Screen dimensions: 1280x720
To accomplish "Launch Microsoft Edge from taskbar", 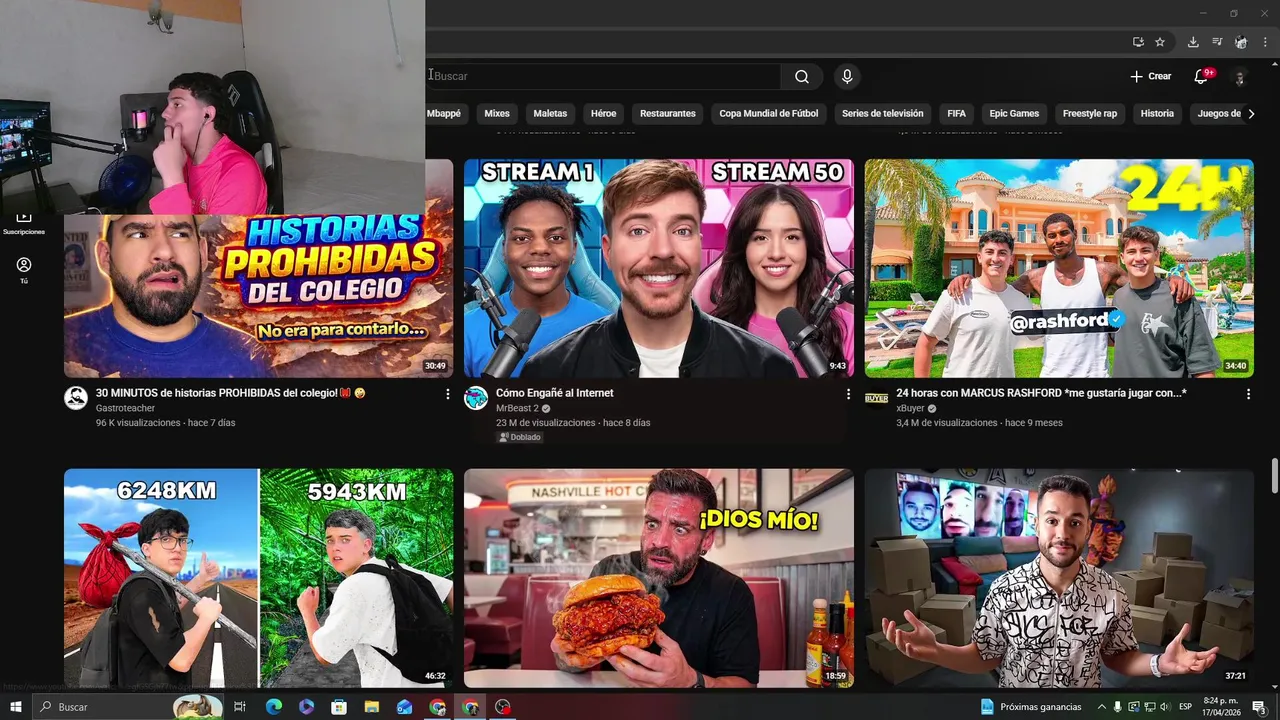I will pyautogui.click(x=273, y=707).
